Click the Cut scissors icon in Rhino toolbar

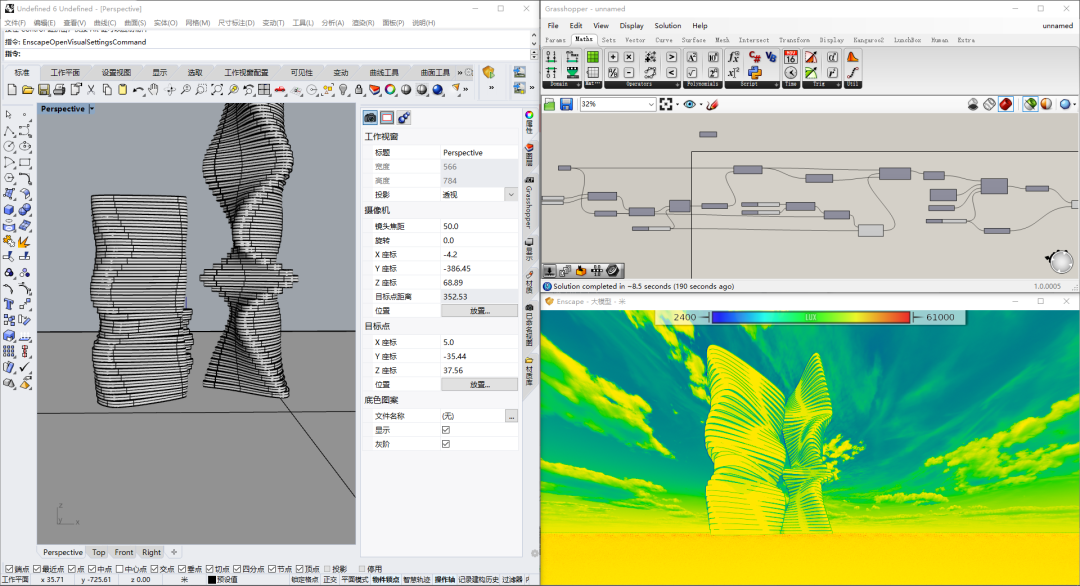pos(91,90)
